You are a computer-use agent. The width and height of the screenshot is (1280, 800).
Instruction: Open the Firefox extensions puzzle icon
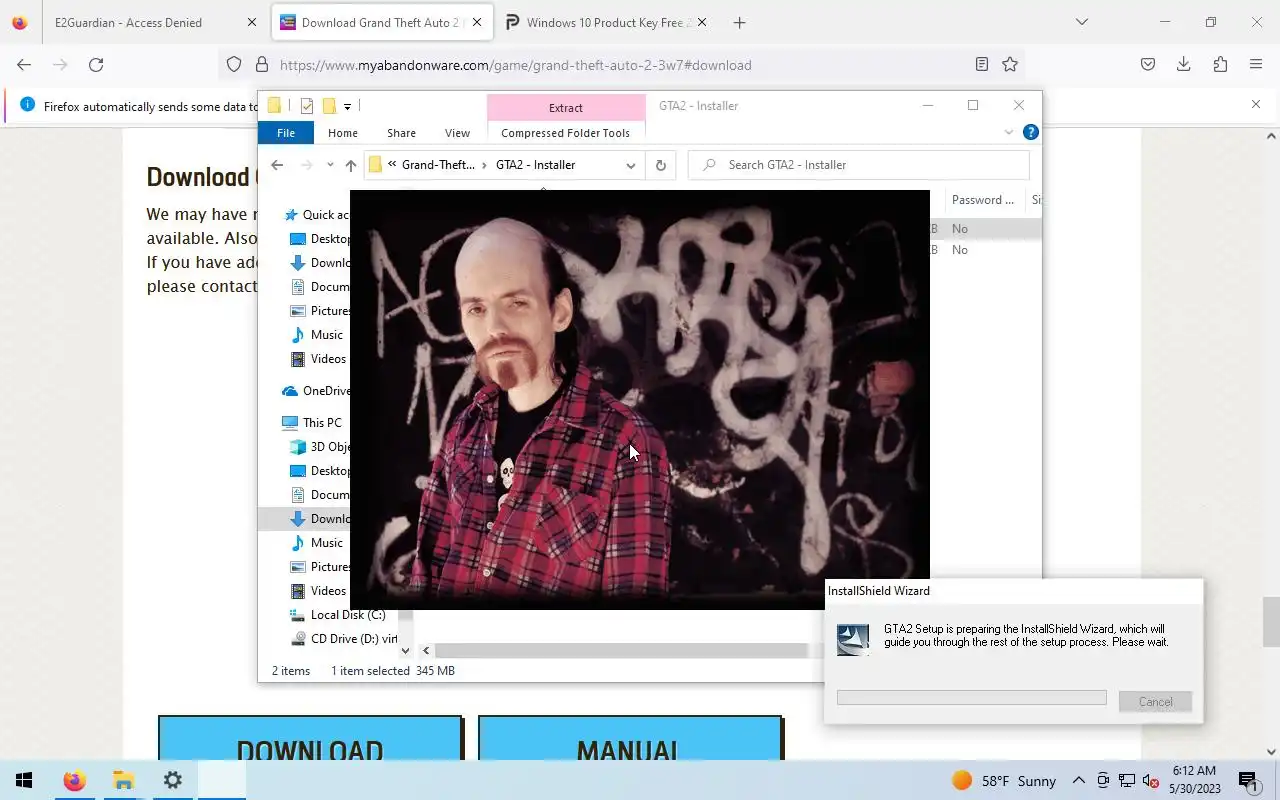[x=1220, y=65]
